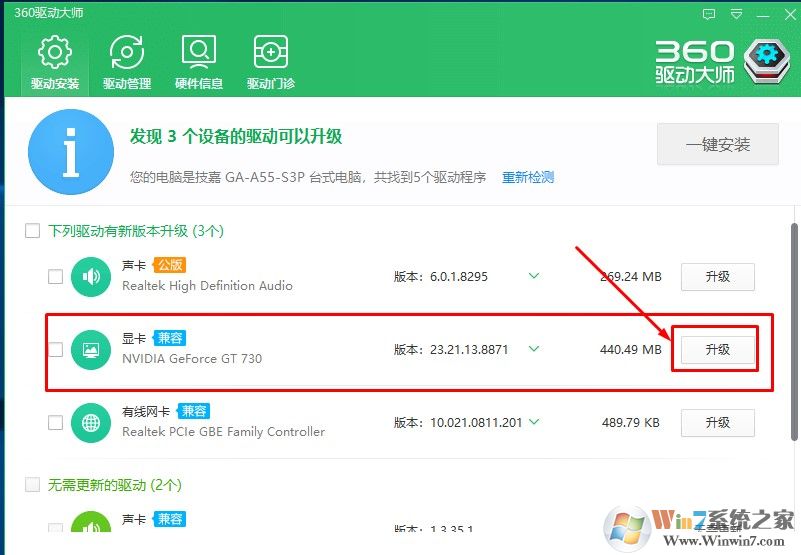The height and width of the screenshot is (555, 801).
Task: Click the 一键安装 button
Action: (718, 144)
